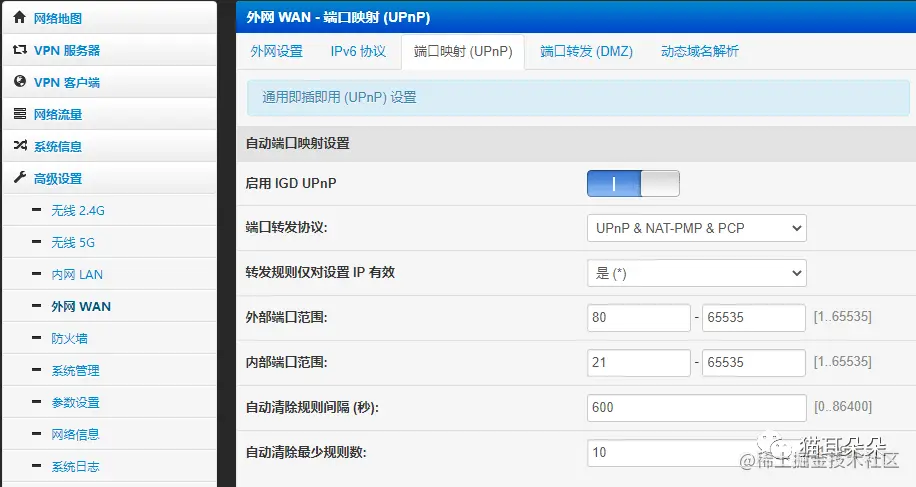
Task: Open 参数设置 submenu item
Action: click(75, 402)
